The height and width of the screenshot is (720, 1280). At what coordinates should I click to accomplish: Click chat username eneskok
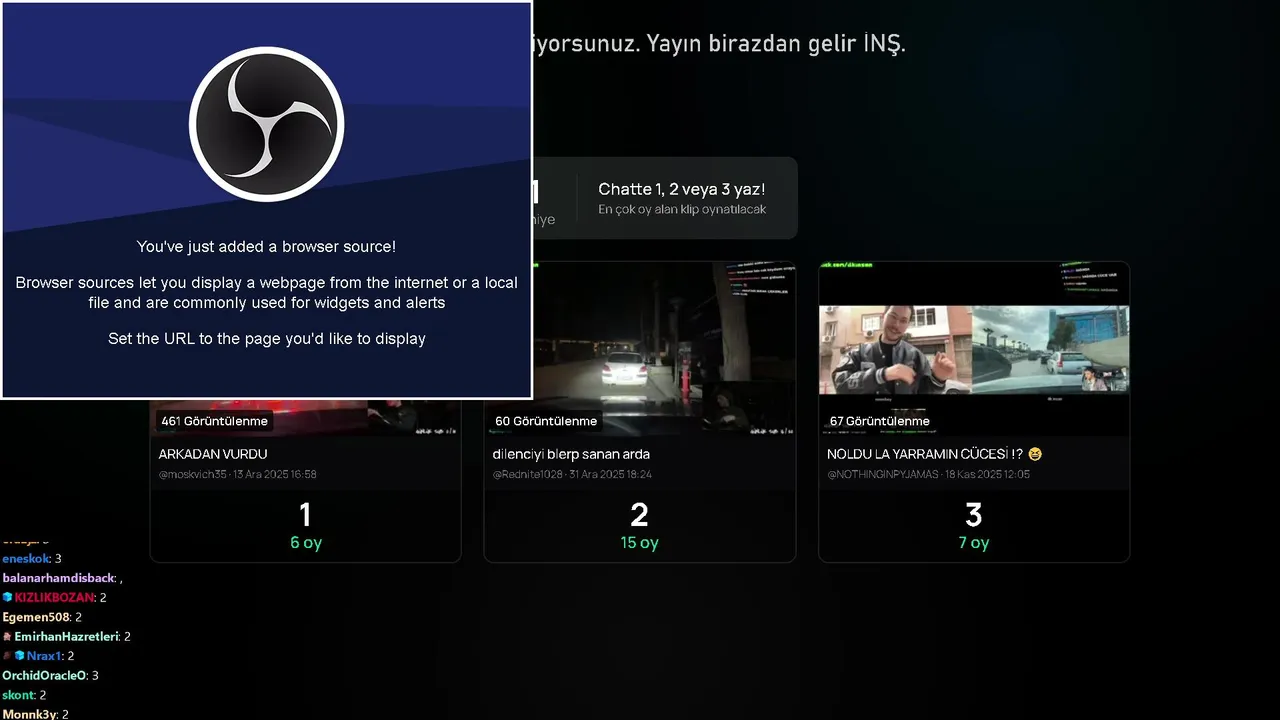[27, 559]
